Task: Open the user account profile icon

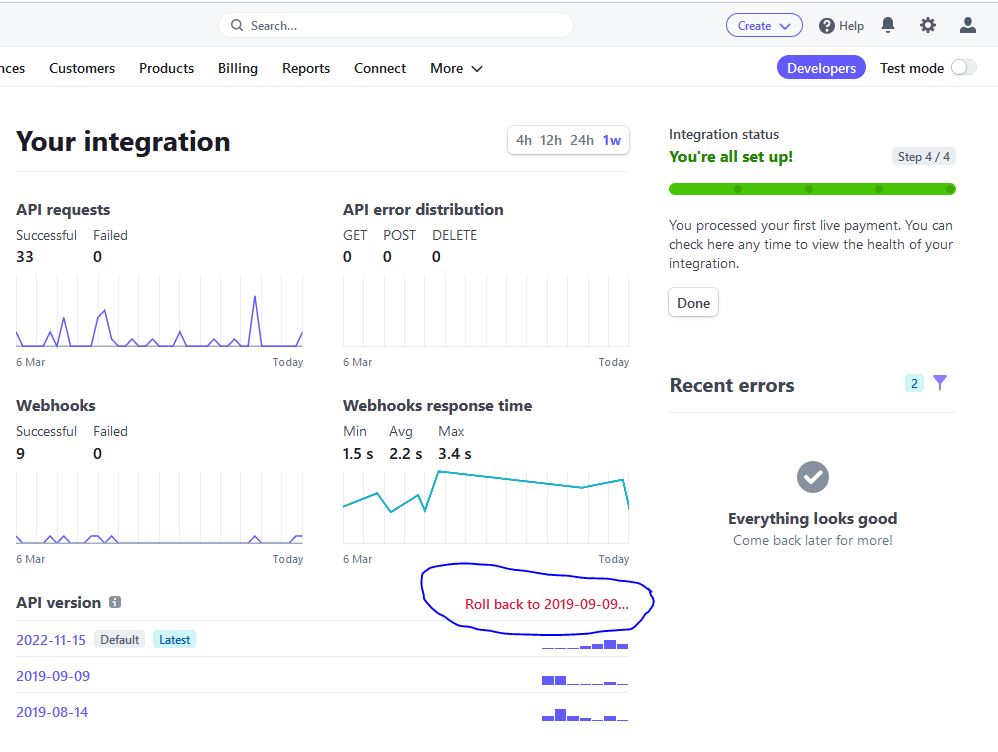Action: pyautogui.click(x=967, y=25)
